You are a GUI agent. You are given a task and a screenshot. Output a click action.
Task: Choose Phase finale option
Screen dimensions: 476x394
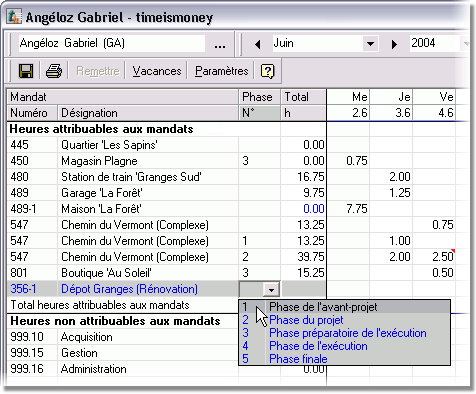345,359
